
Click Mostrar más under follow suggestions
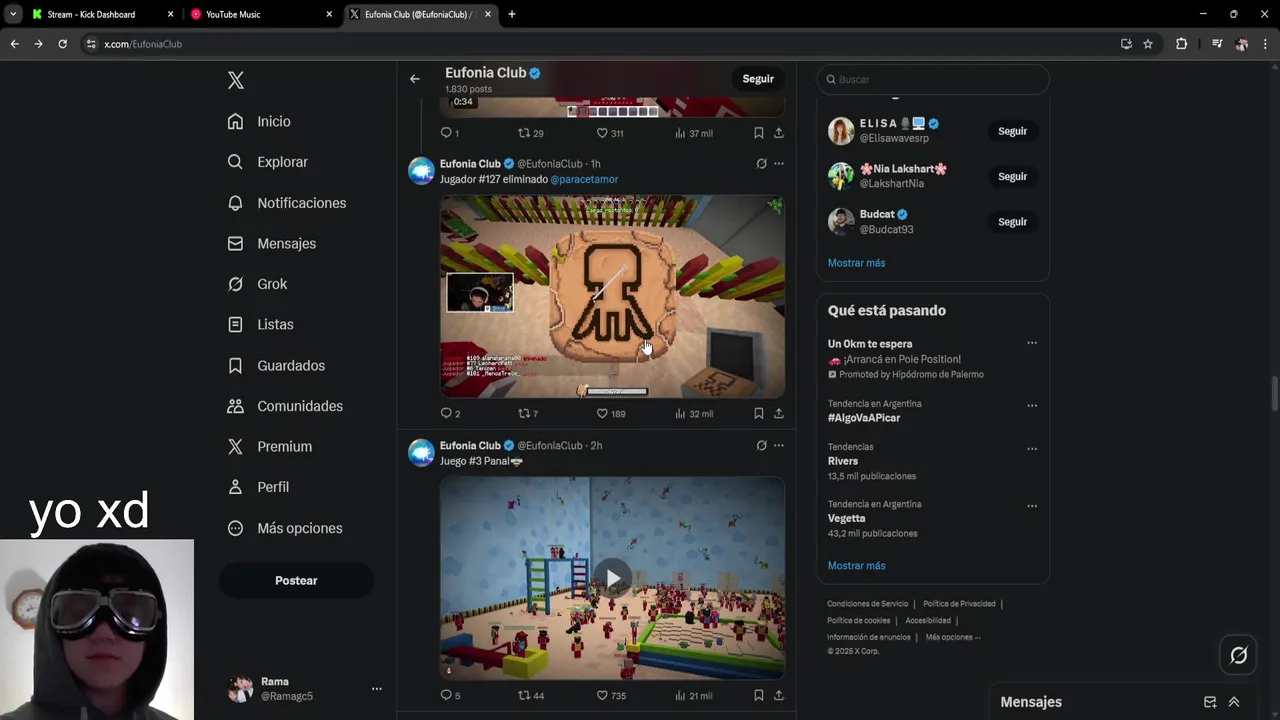856,263
